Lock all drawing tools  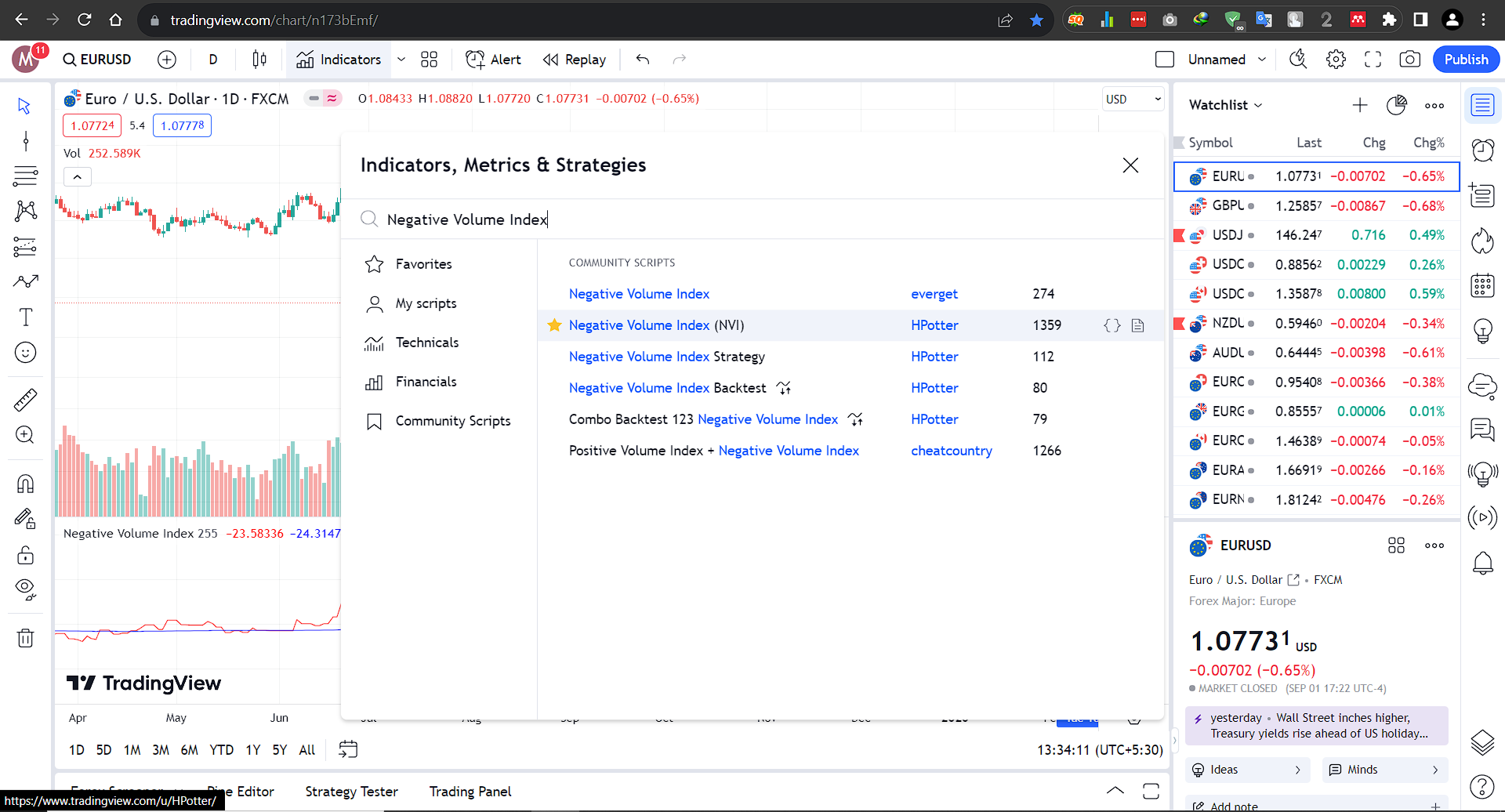click(25, 555)
